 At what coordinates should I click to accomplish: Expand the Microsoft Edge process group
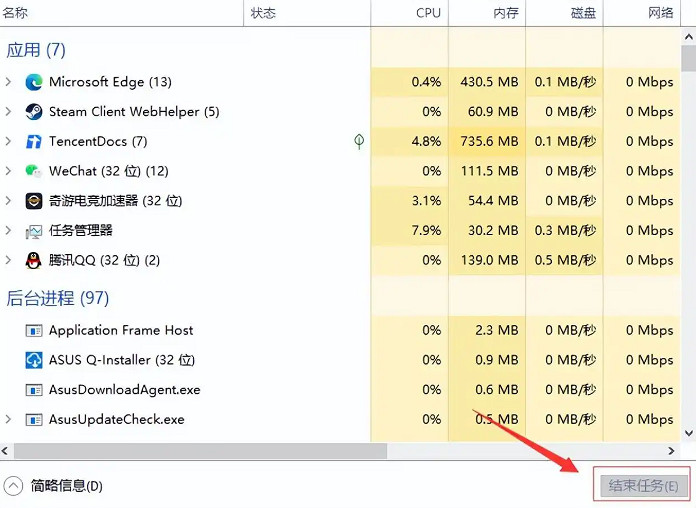coord(9,82)
